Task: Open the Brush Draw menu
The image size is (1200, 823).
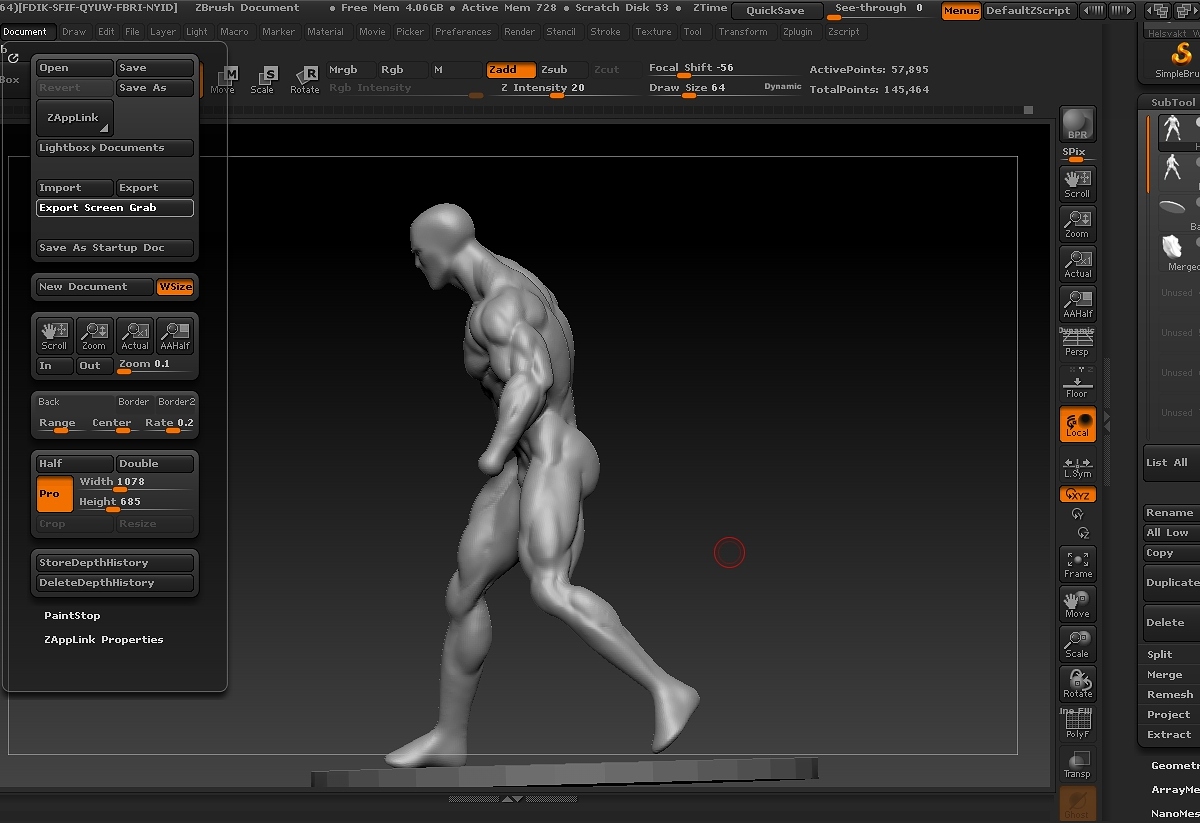Action: [74, 32]
